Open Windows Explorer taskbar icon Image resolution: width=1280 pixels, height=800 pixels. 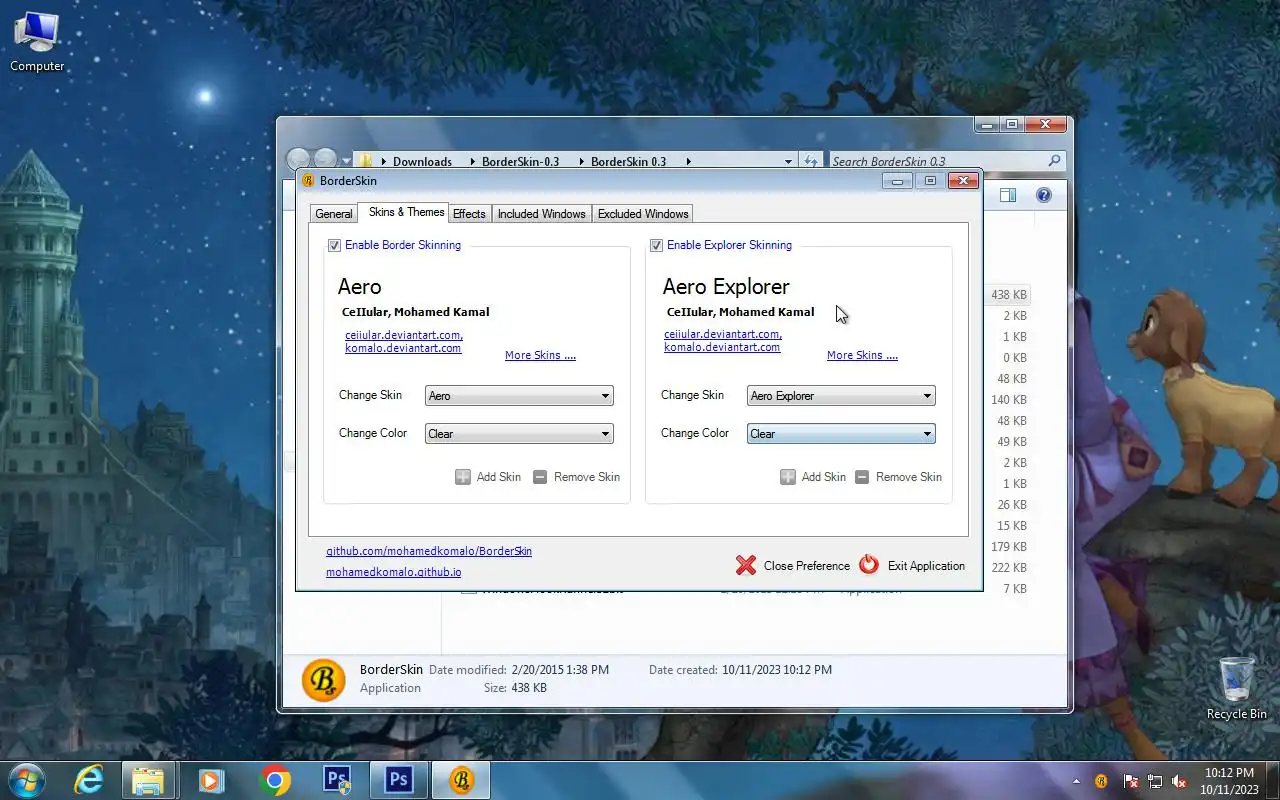coord(148,780)
